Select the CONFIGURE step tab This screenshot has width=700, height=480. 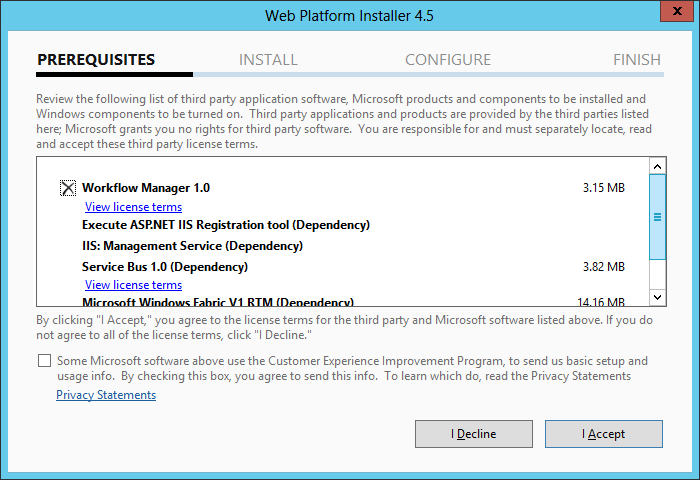point(448,59)
